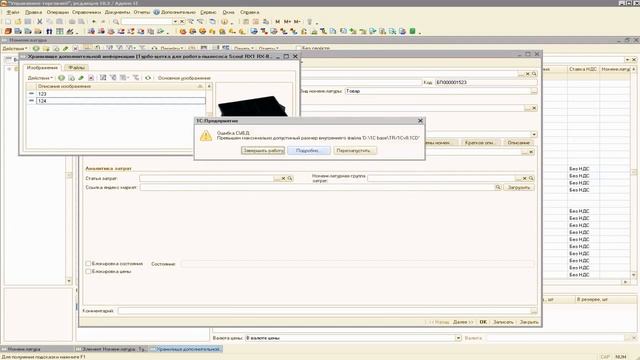Image resolution: width=640 pixels, height=360 pixels.
Task: Click the Перезапустить... button
Action: click(x=355, y=151)
